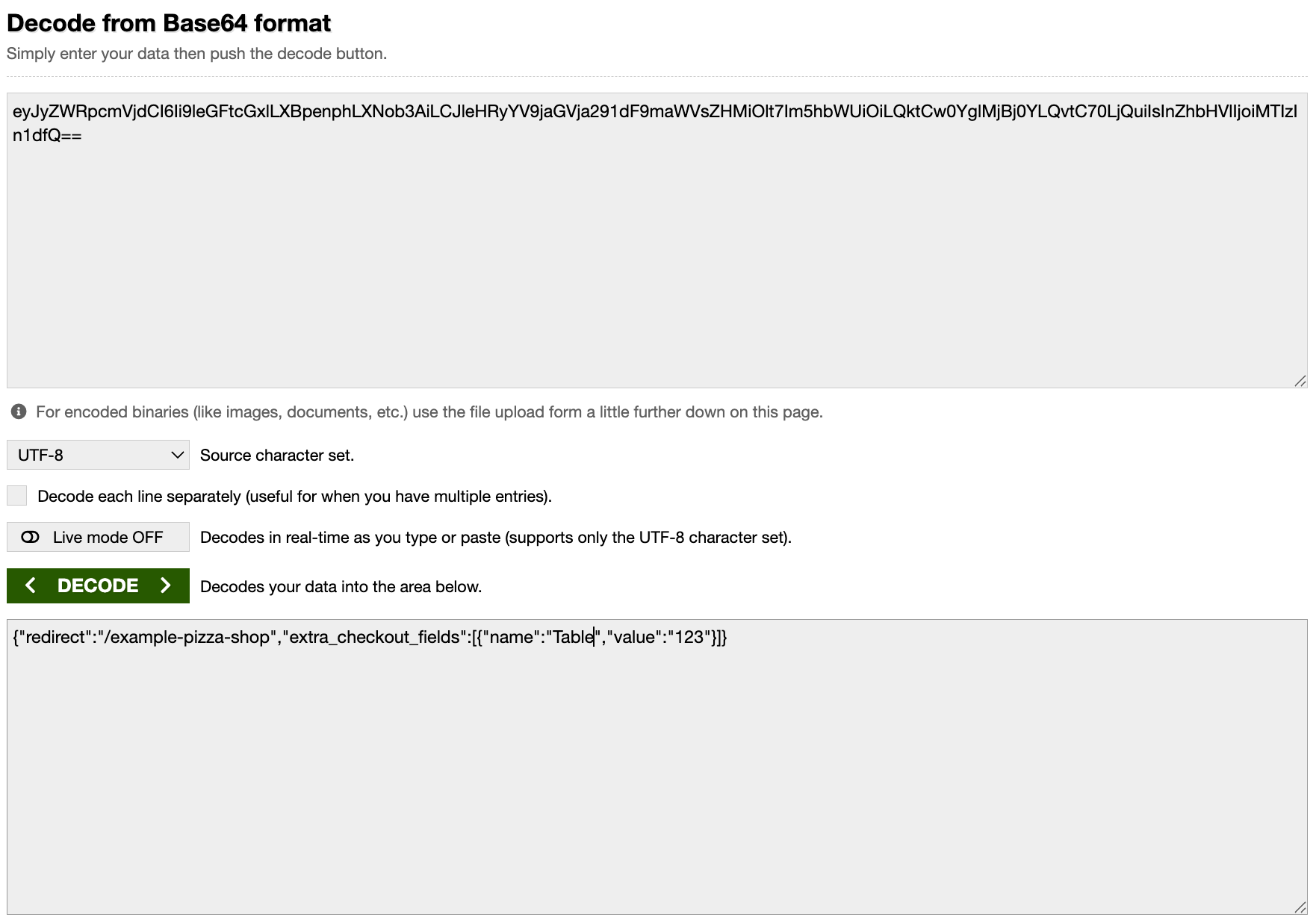This screenshot has height=923, width=1316.
Task: Open the UTF-8 character set dropdown
Action: (98, 455)
